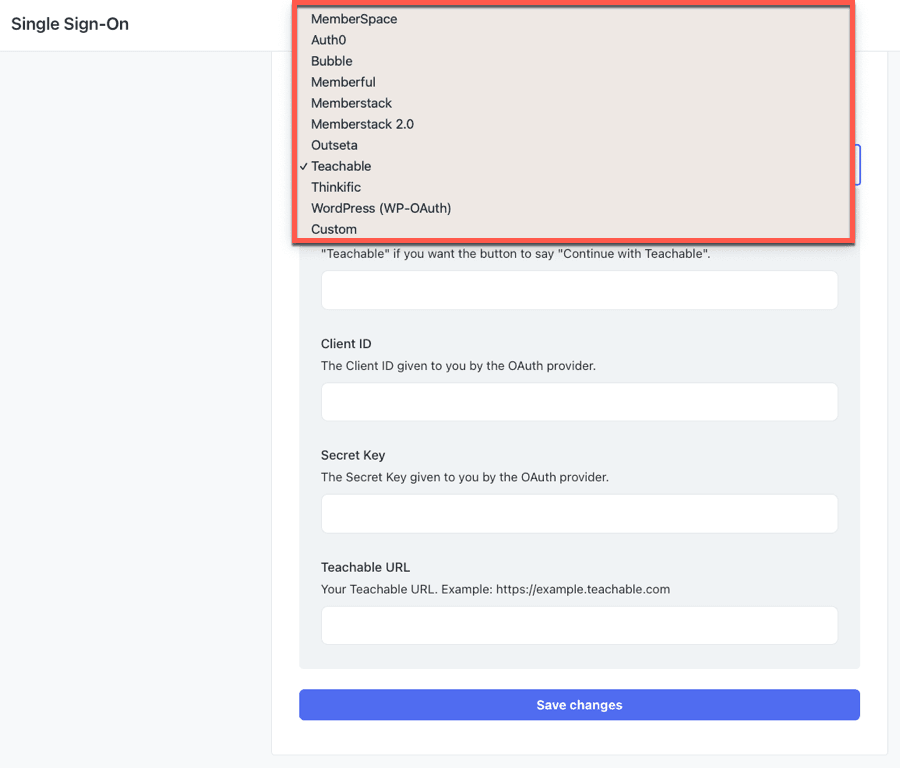The height and width of the screenshot is (768, 900).
Task: Click the checkmark beside Teachable
Action: (303, 166)
